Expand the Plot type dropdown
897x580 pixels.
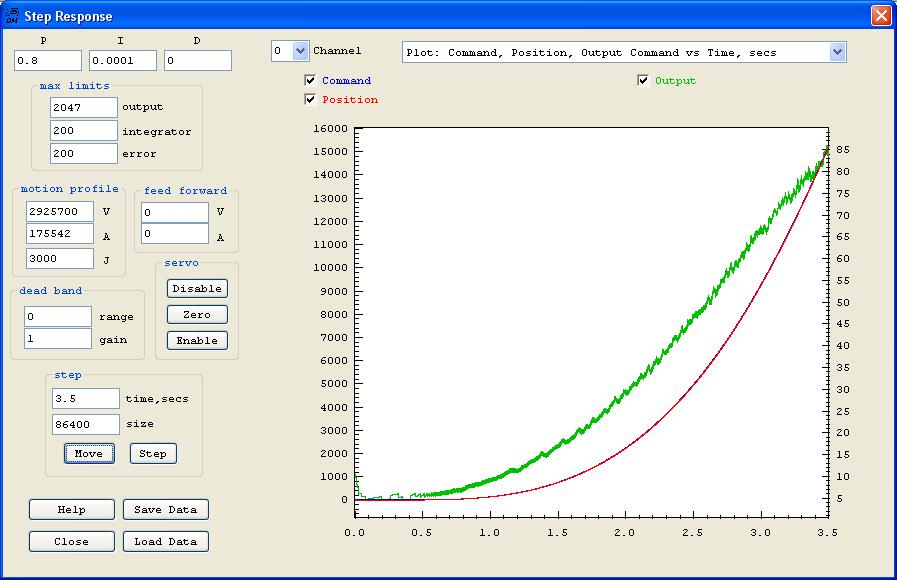tap(837, 52)
